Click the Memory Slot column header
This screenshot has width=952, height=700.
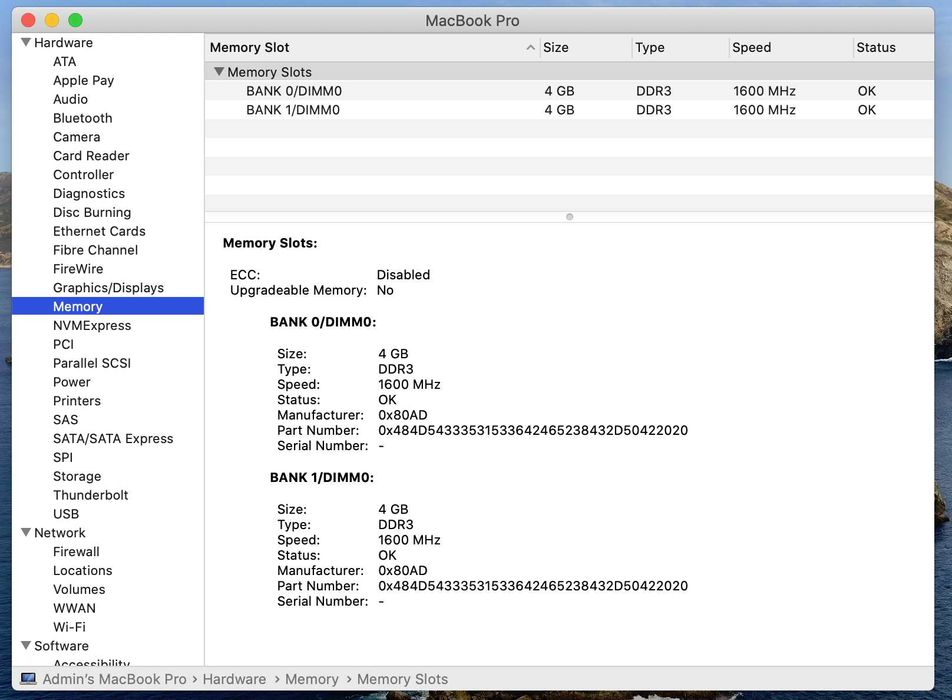click(x=372, y=47)
